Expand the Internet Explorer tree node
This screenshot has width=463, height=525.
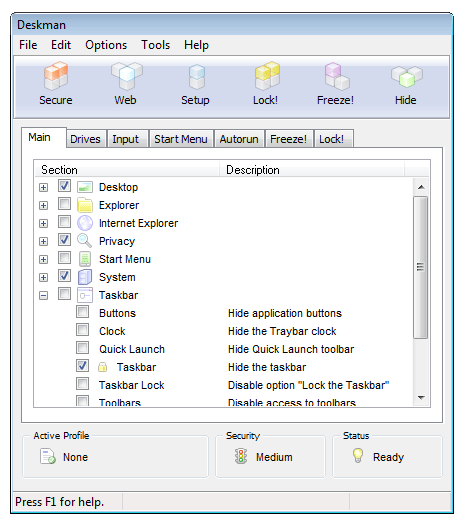click(43, 223)
